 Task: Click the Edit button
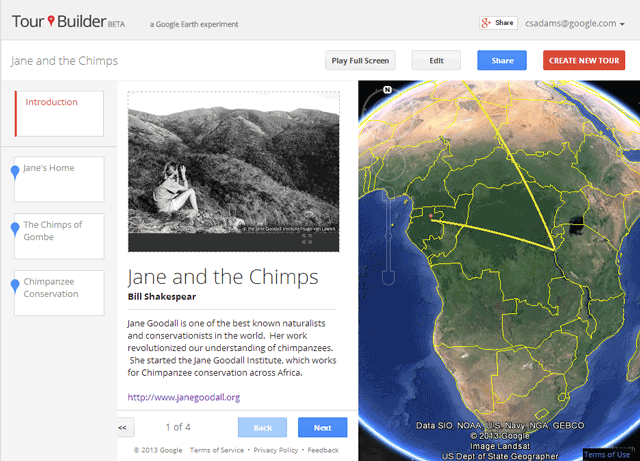click(x=436, y=60)
